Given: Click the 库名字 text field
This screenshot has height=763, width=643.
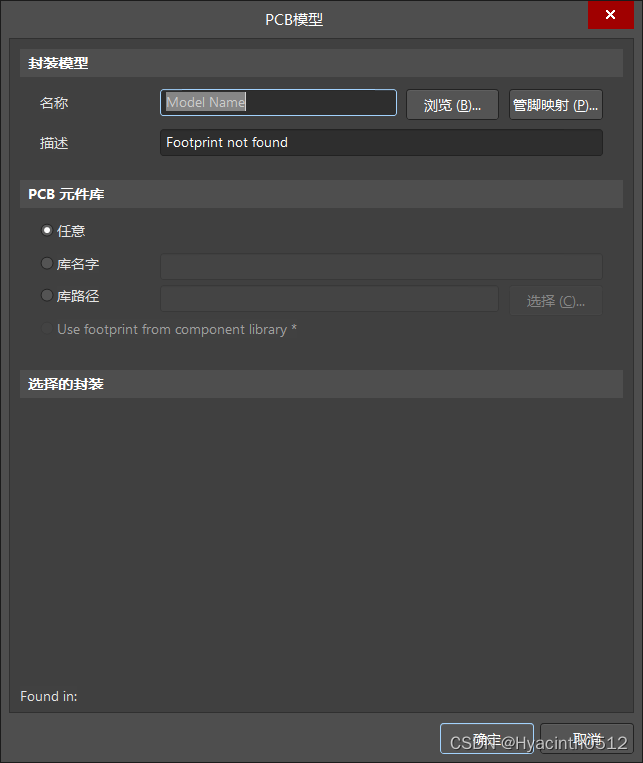Looking at the screenshot, I should [x=381, y=266].
